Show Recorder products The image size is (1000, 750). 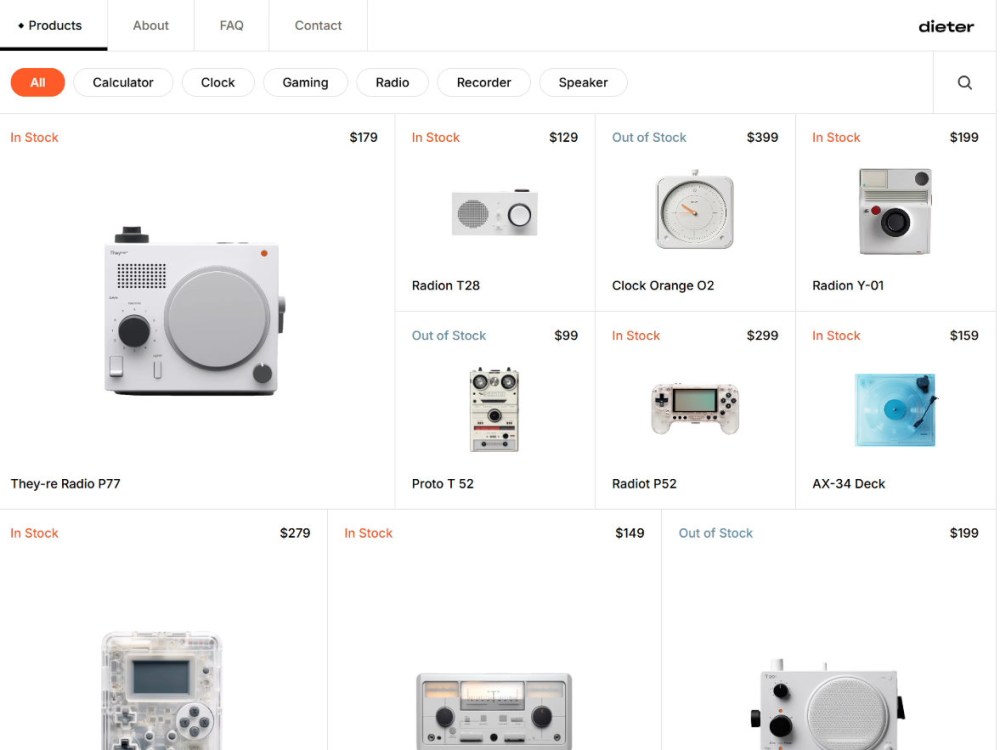click(x=484, y=82)
